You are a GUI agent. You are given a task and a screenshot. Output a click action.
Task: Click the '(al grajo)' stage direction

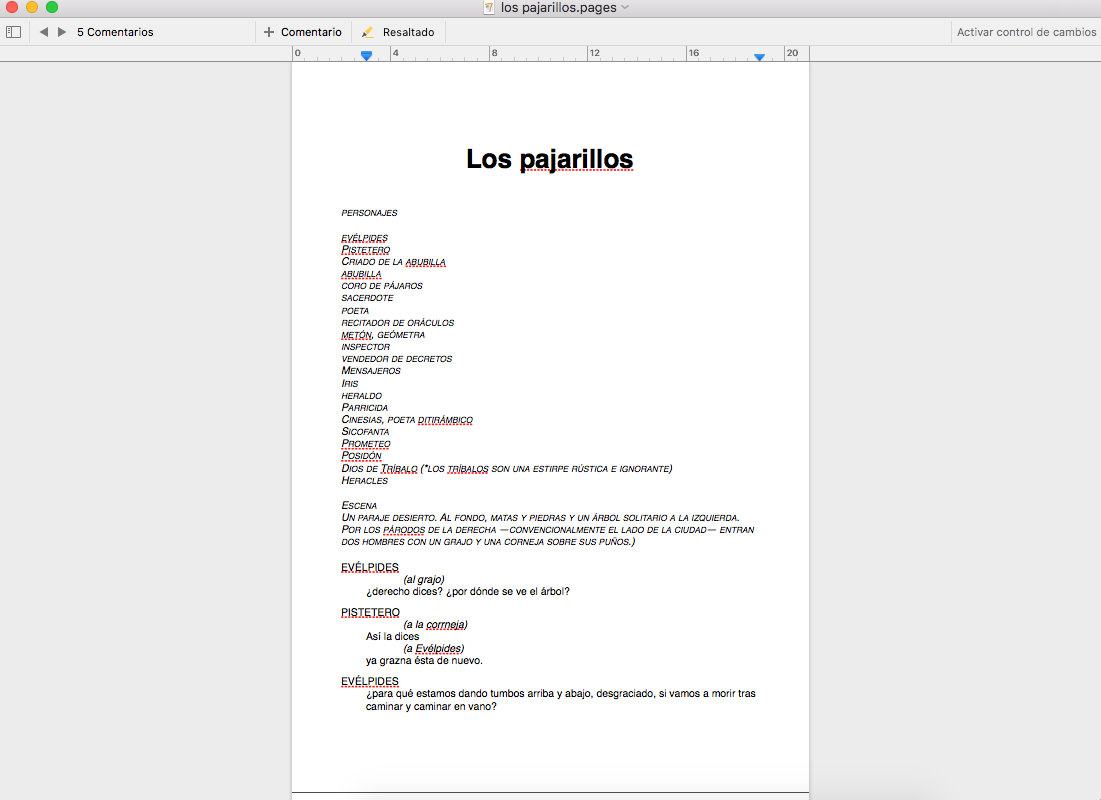coord(424,579)
